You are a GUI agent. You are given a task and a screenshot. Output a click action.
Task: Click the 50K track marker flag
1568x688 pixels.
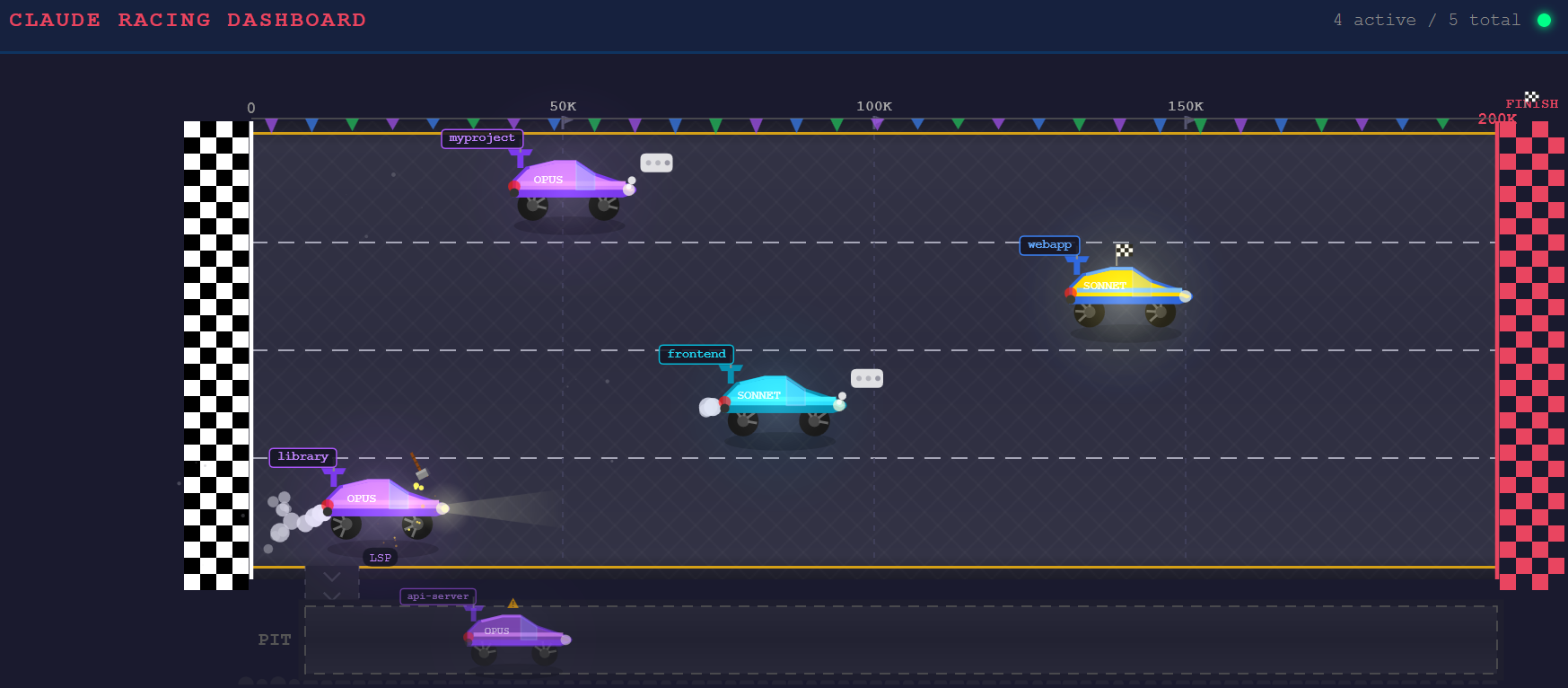[566, 121]
